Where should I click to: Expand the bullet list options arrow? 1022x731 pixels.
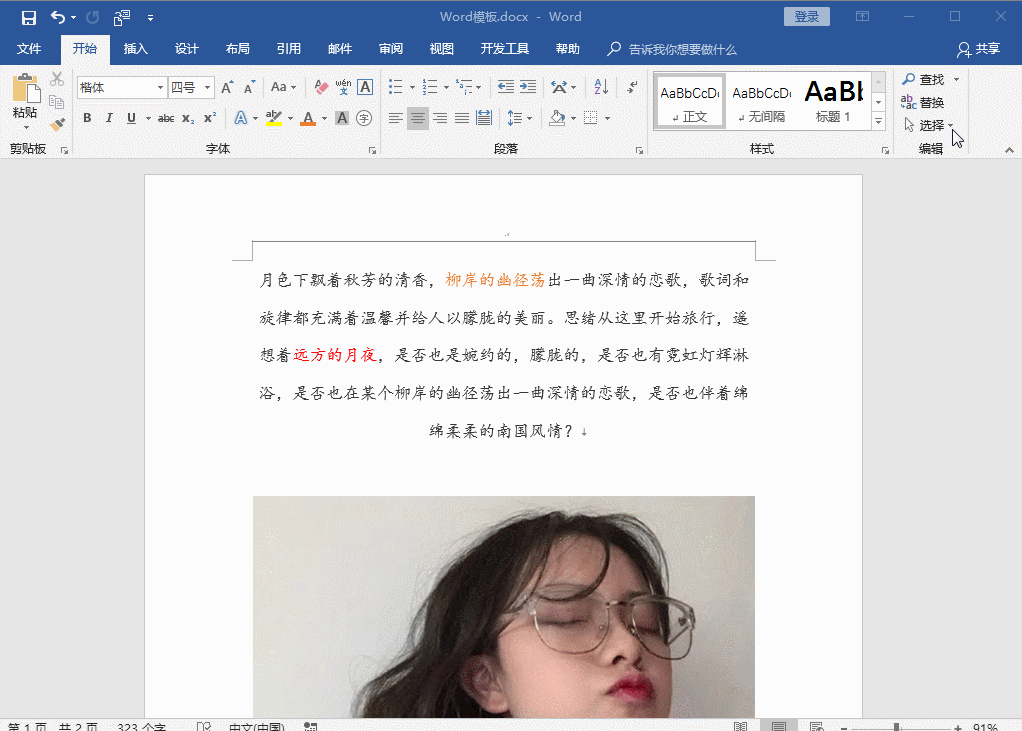click(x=412, y=87)
